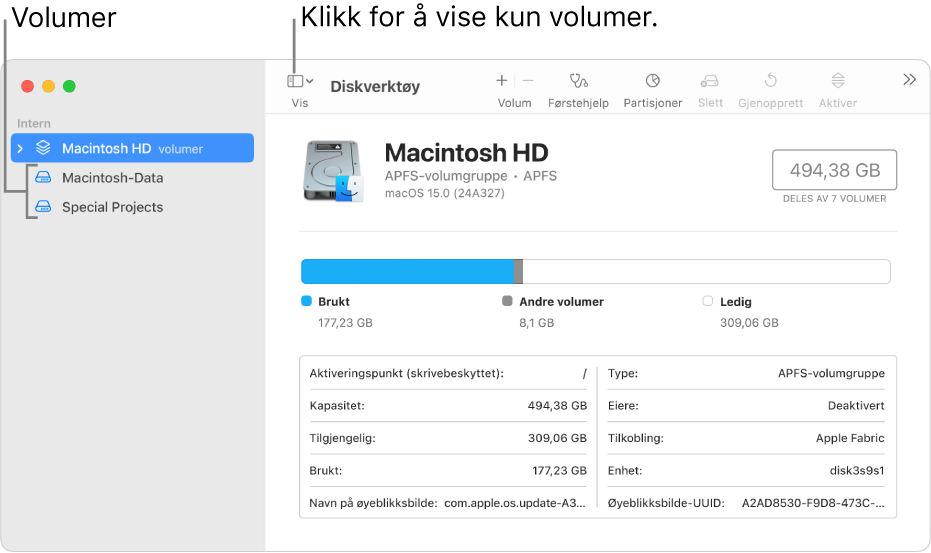Viewport: 931px width, 553px height.
Task: Click the blue Brukt segment of usage bar
Action: pos(407,271)
